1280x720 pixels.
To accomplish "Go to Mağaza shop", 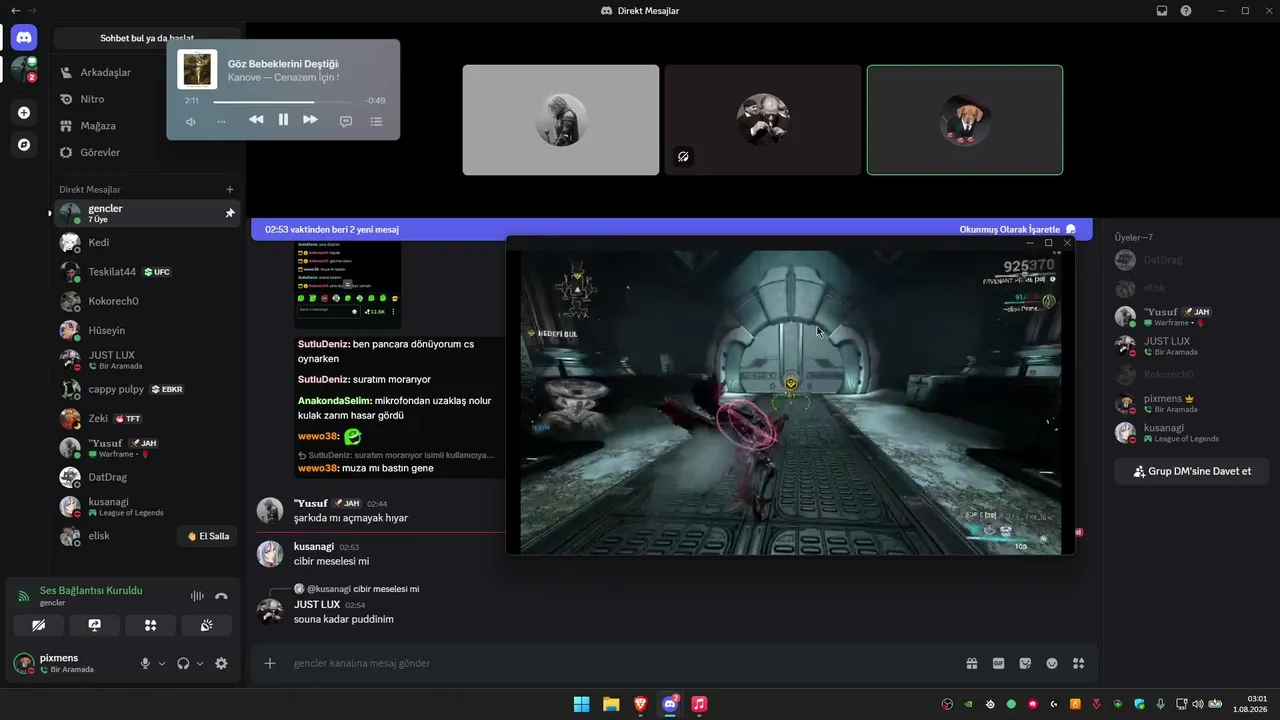I will pyautogui.click(x=148, y=126).
